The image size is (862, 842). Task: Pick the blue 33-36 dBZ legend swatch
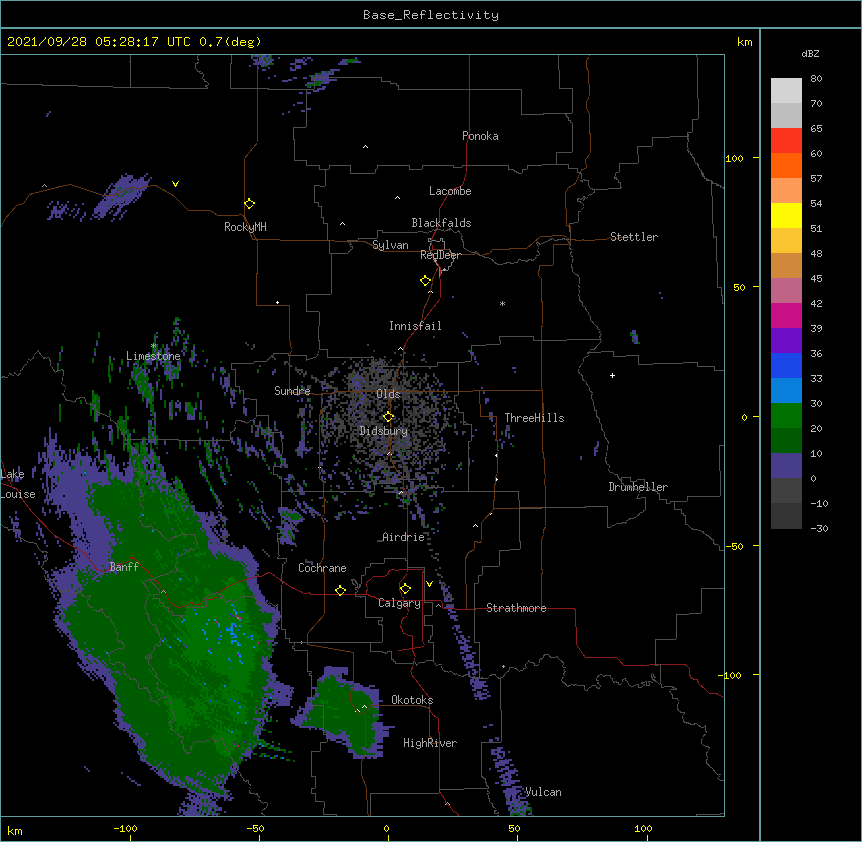tap(786, 366)
